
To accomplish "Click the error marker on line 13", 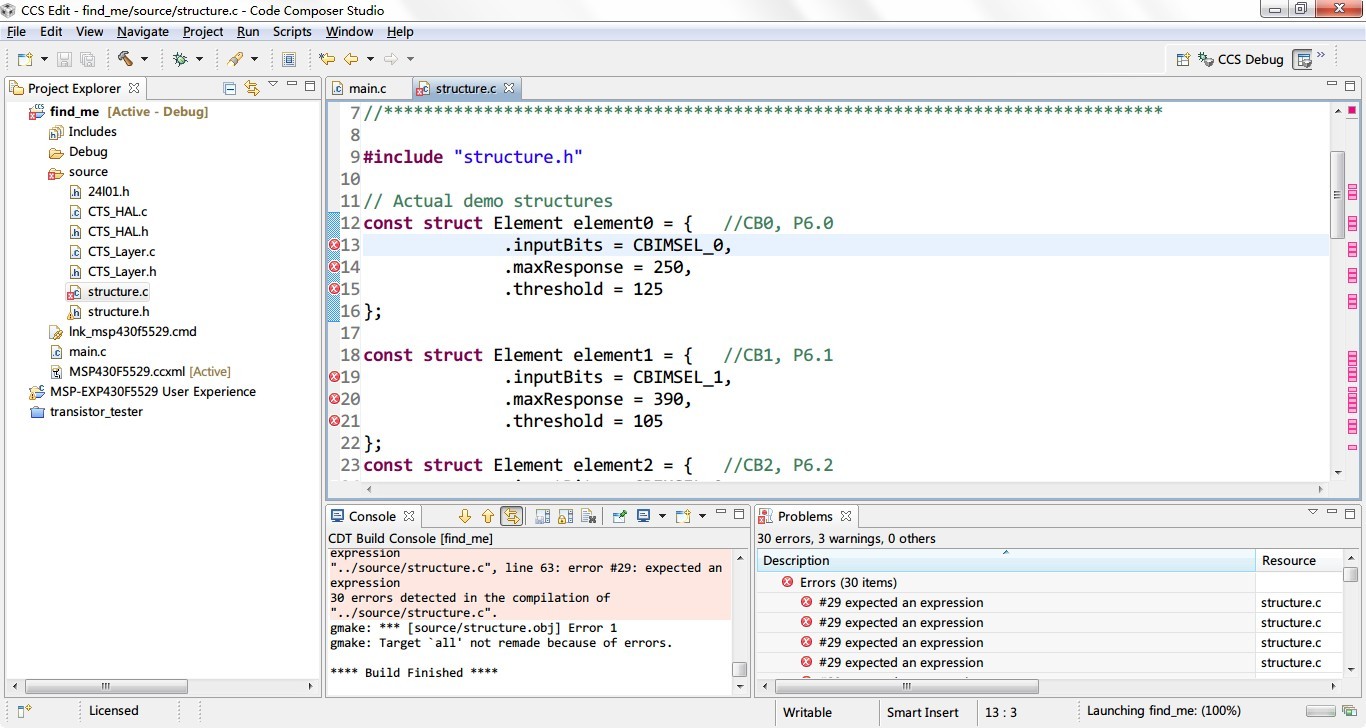I will (334, 245).
